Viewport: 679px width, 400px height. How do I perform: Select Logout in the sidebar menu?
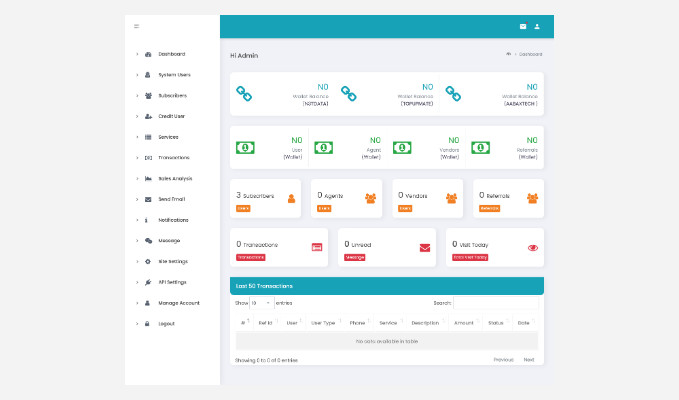point(167,323)
